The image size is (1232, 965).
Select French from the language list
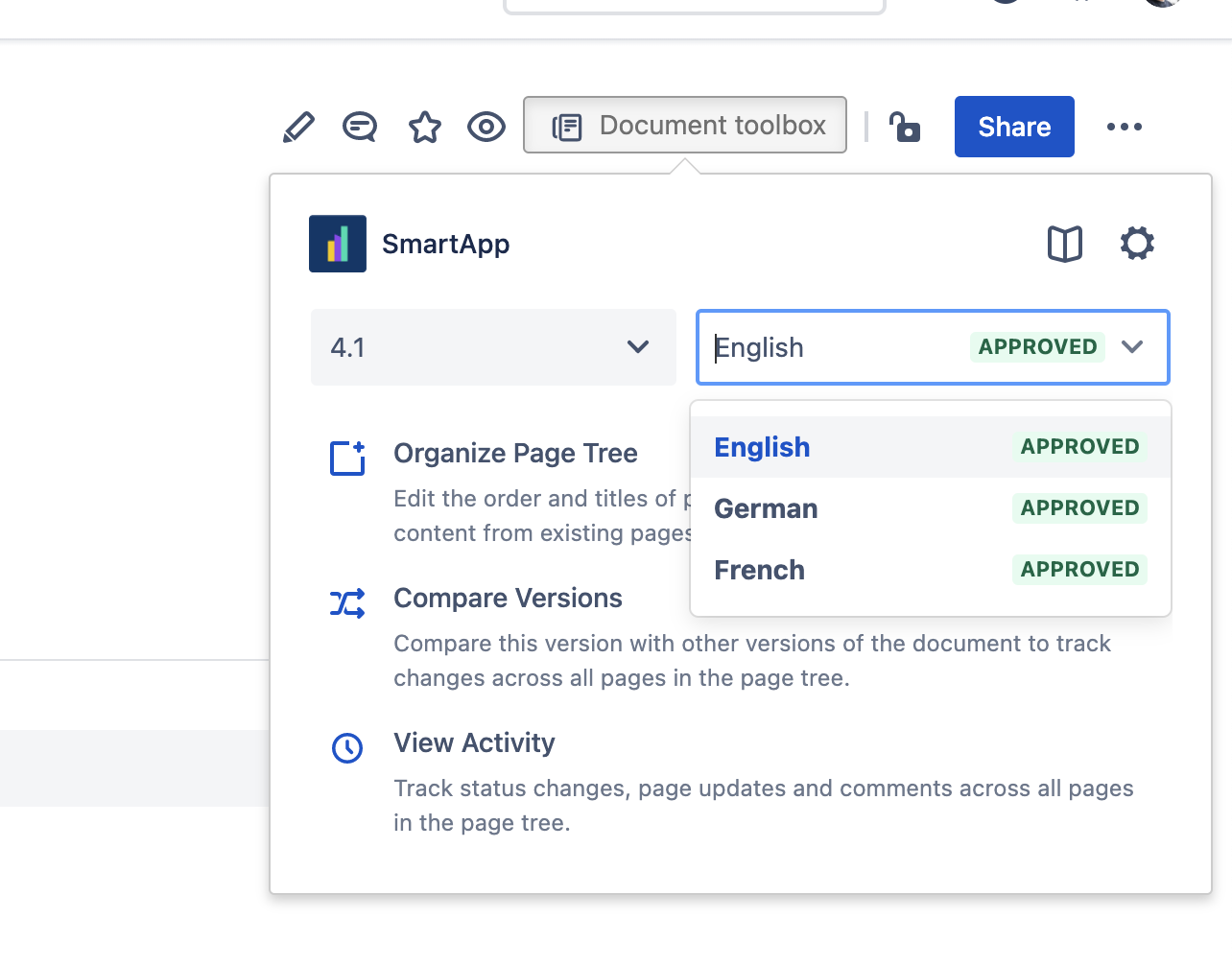pyautogui.click(x=759, y=570)
